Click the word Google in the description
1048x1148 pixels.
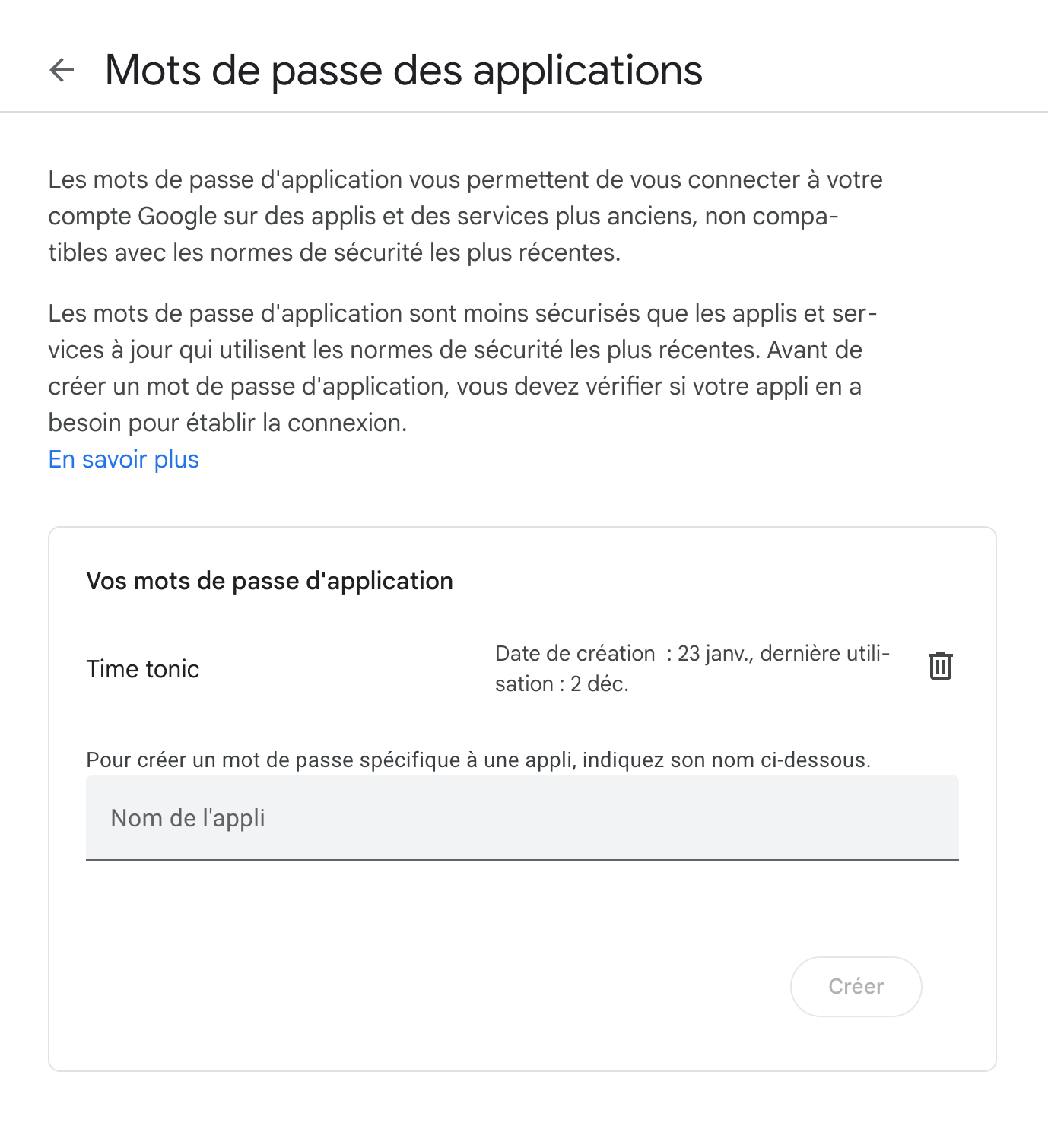point(177,216)
